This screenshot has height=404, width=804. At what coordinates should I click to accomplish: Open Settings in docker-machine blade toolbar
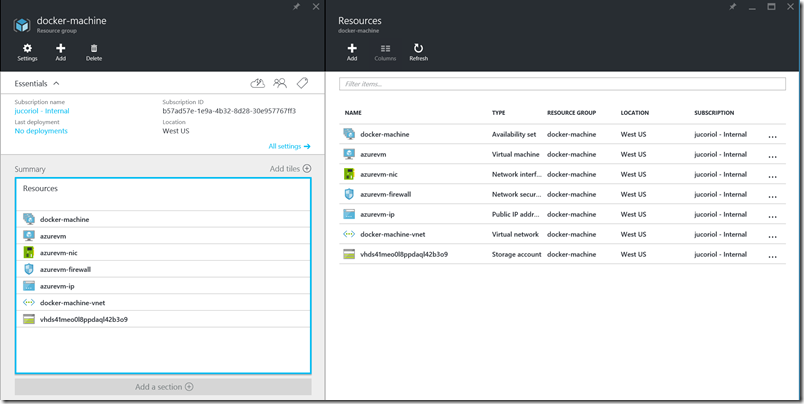pyautogui.click(x=27, y=52)
